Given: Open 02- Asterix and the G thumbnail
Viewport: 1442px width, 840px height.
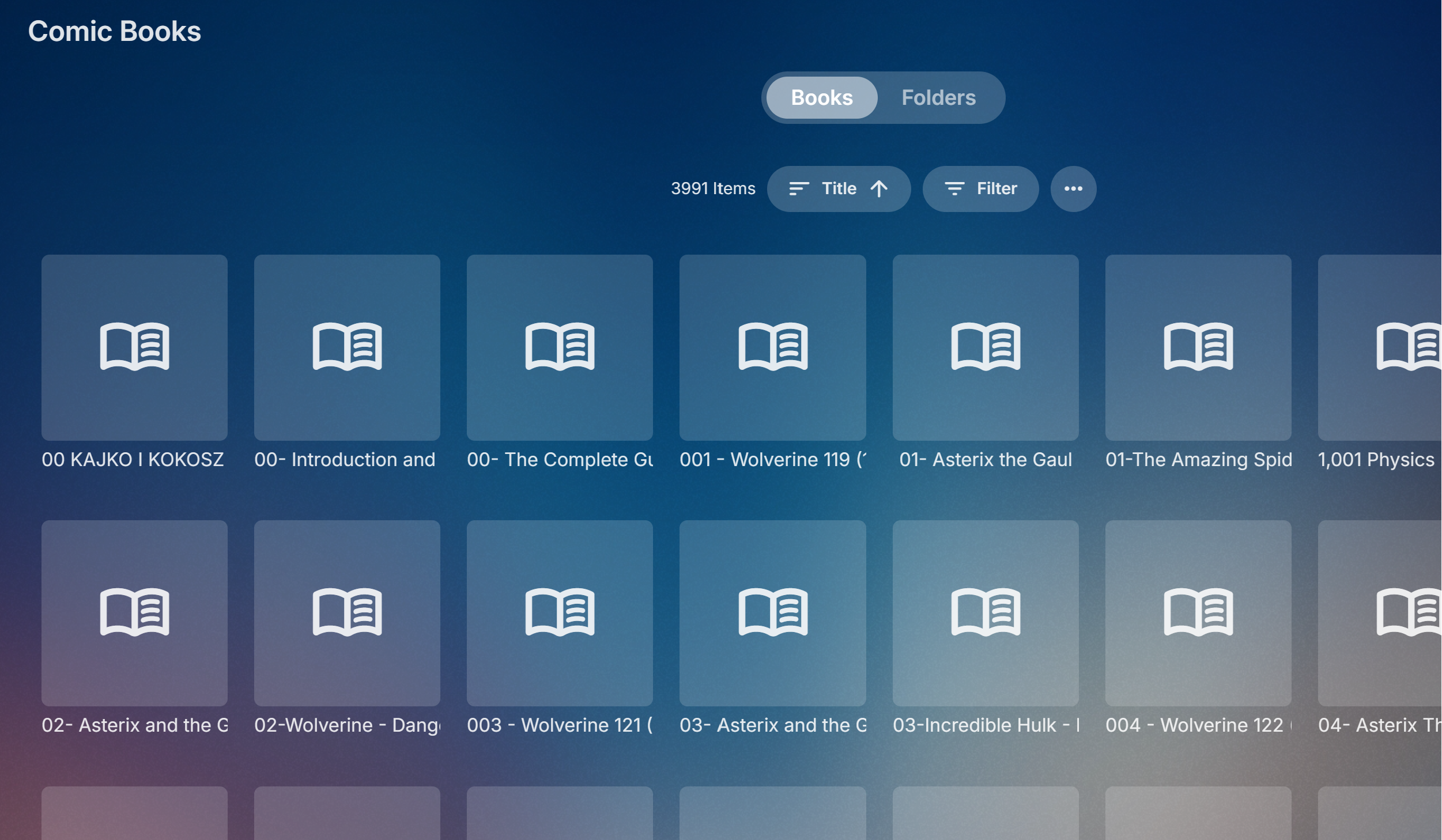Looking at the screenshot, I should pos(134,613).
